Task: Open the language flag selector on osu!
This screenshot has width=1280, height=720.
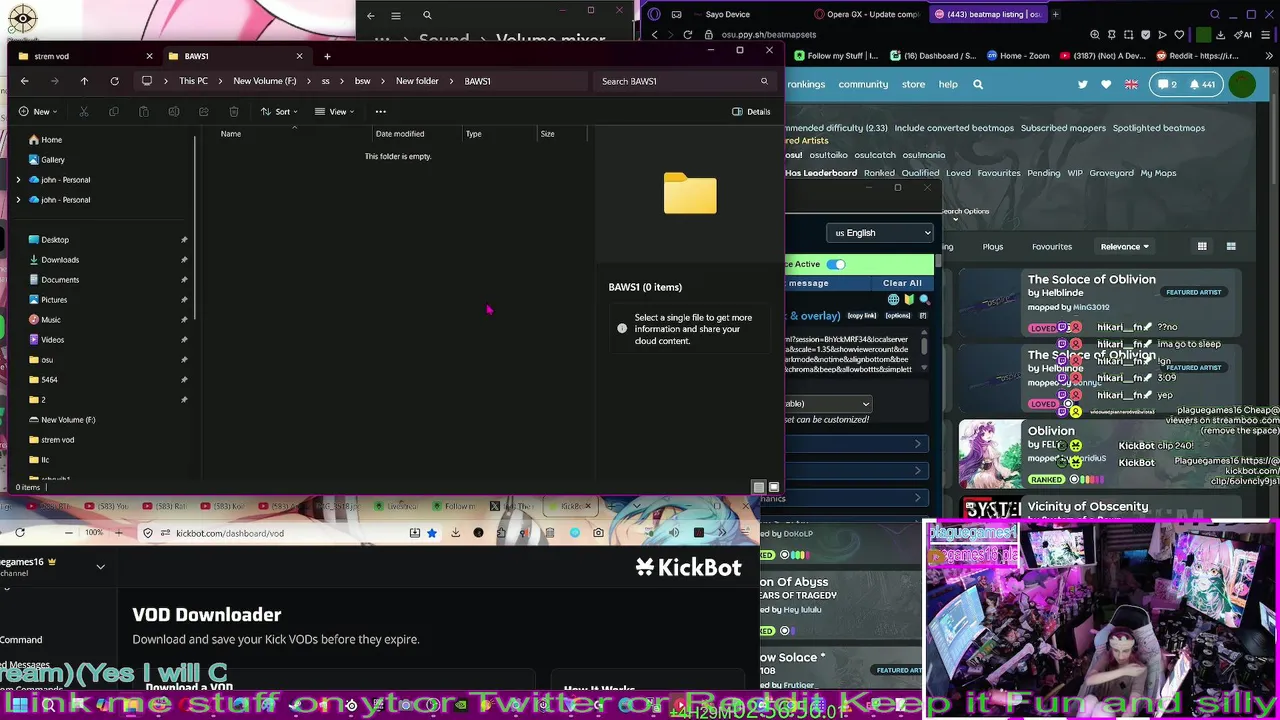Action: pyautogui.click(x=1131, y=85)
